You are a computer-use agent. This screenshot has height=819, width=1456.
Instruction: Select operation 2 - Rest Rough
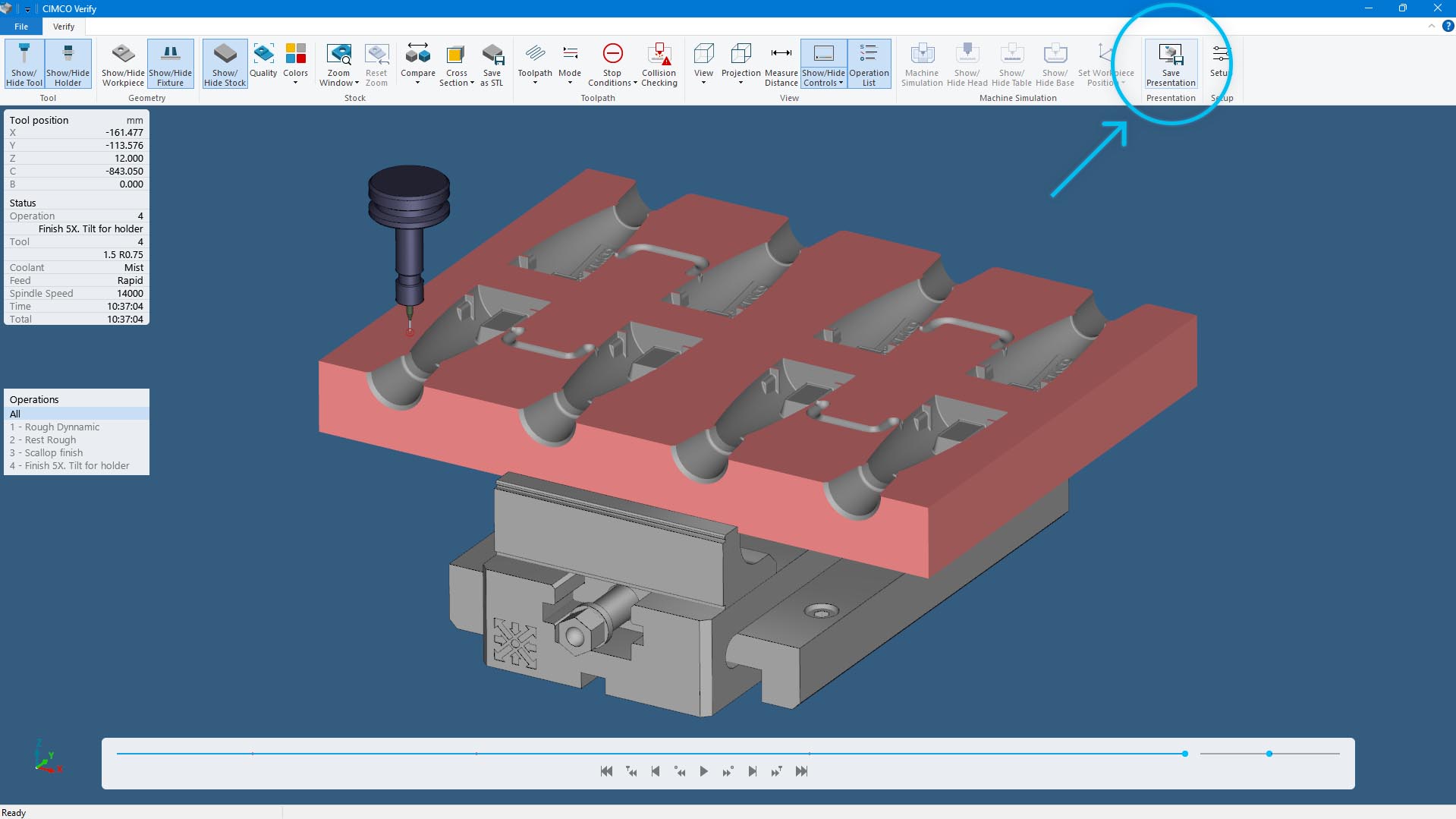[x=77, y=439]
